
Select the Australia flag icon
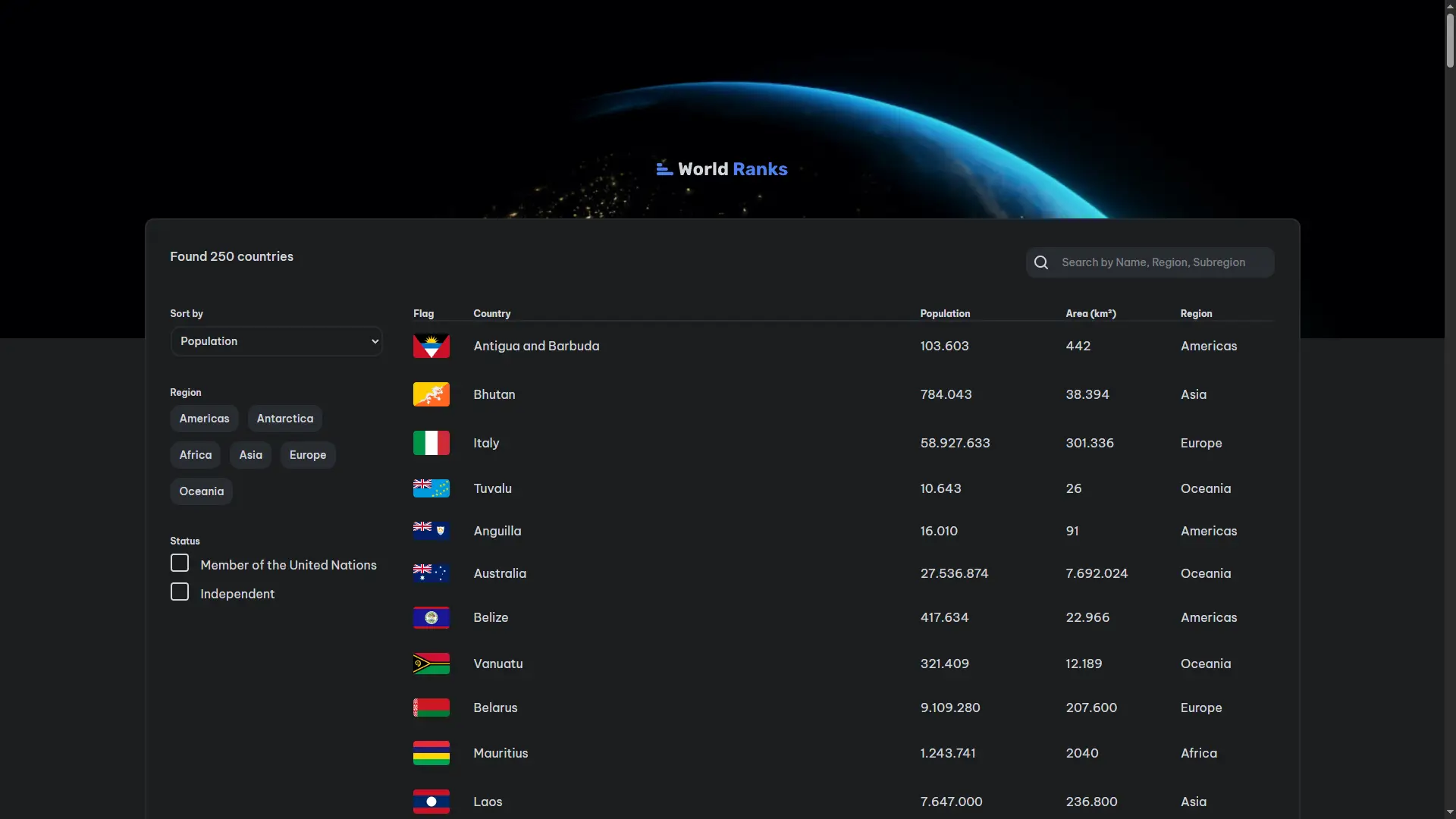click(431, 573)
